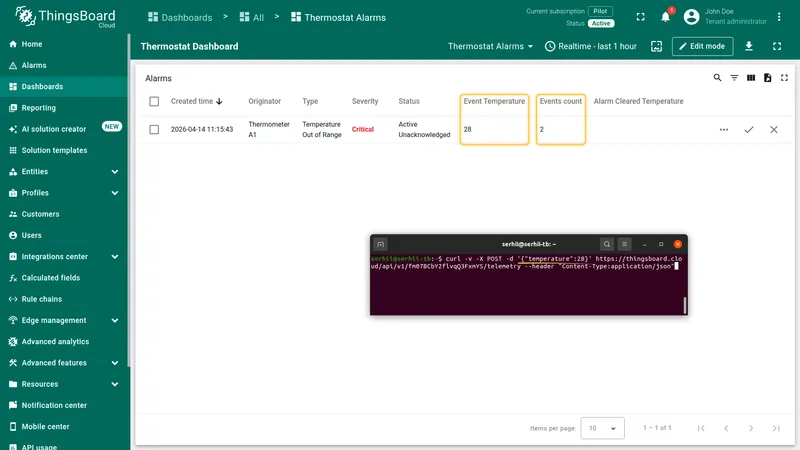Expand the Integrations center menu
This screenshot has height=450, width=800.
(115, 257)
